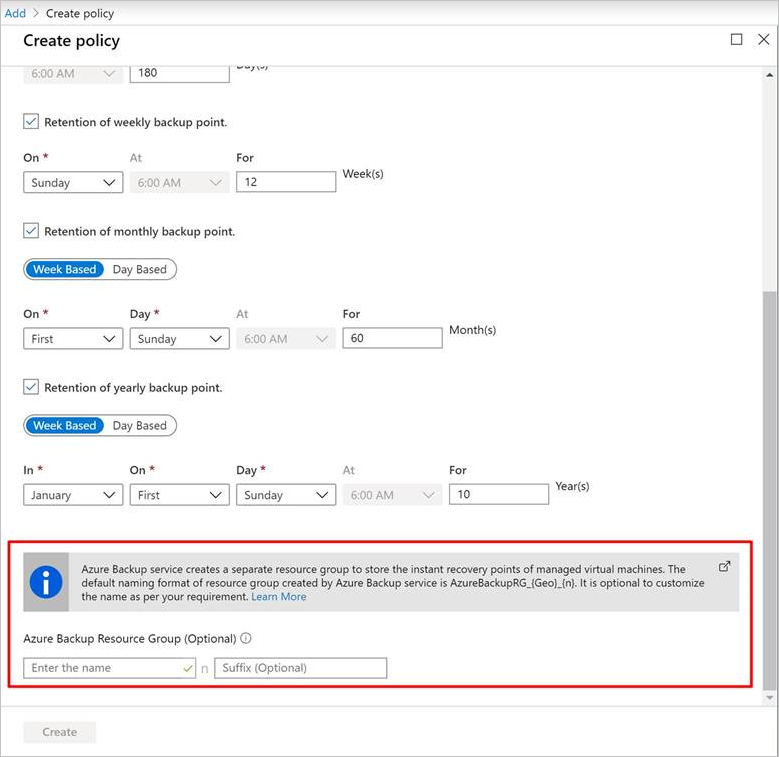The height and width of the screenshot is (757, 779).
Task: Open yearly retention January dropdown
Action: click(73, 495)
